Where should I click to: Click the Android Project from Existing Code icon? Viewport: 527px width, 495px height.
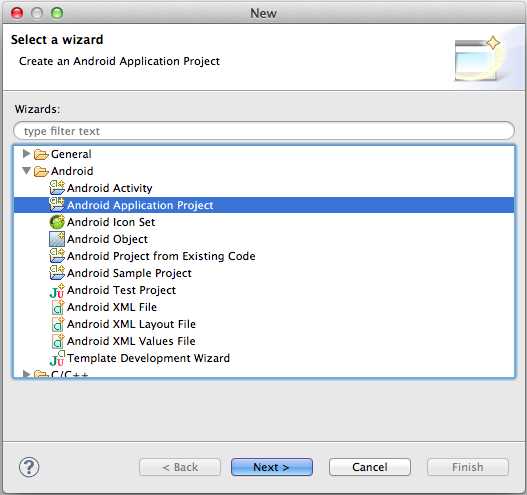tap(57, 256)
